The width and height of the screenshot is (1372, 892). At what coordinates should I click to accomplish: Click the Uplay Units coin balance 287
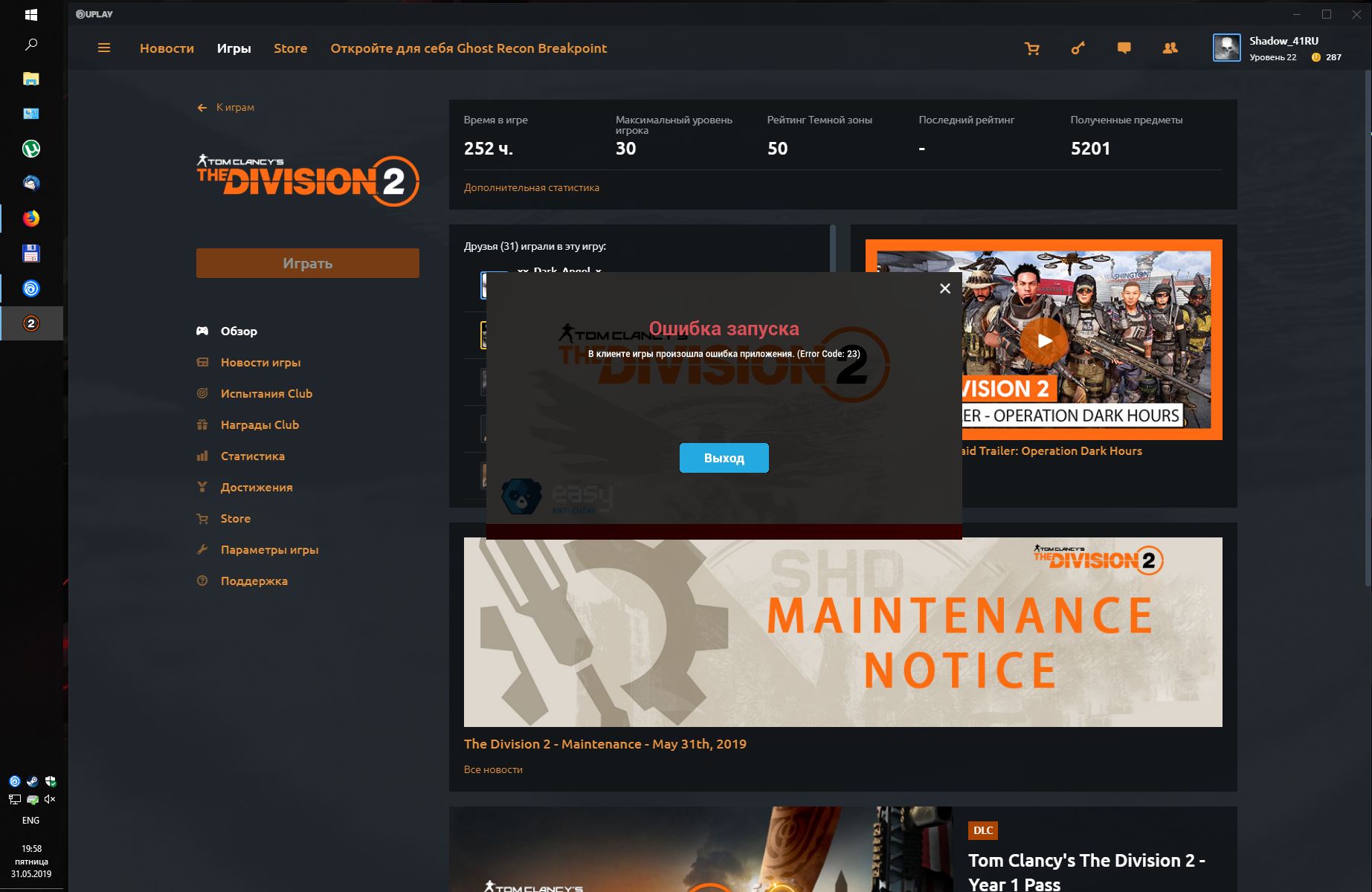click(x=1326, y=57)
